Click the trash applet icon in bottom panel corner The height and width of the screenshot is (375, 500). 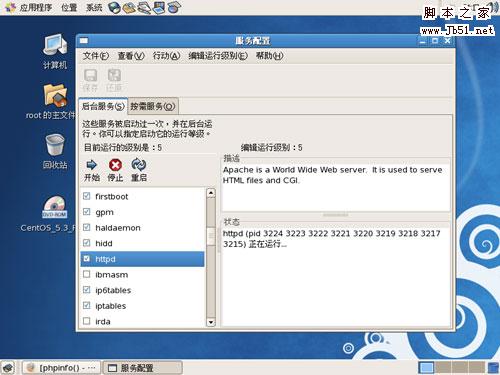point(493,368)
